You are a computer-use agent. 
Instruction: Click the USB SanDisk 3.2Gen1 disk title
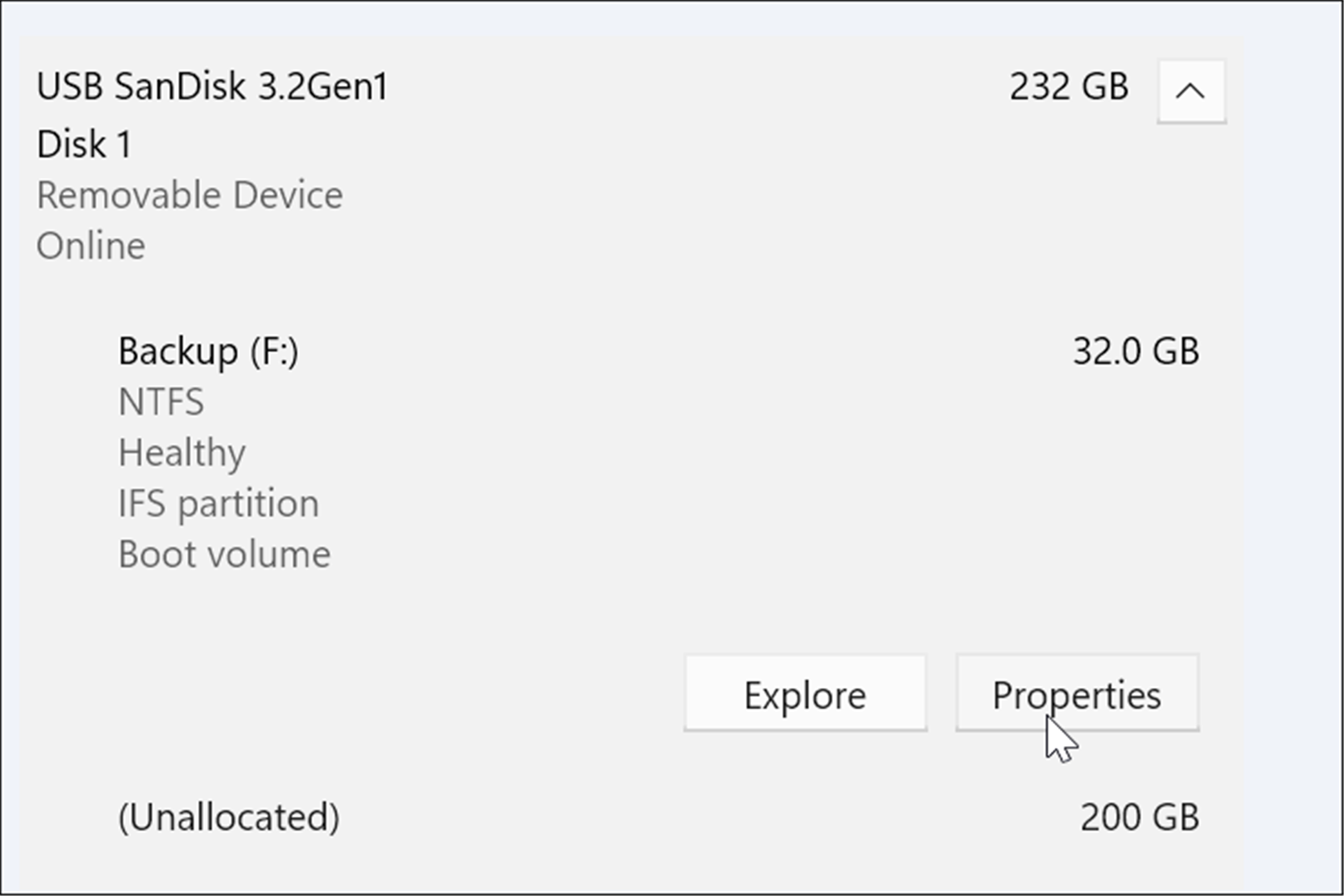[212, 86]
